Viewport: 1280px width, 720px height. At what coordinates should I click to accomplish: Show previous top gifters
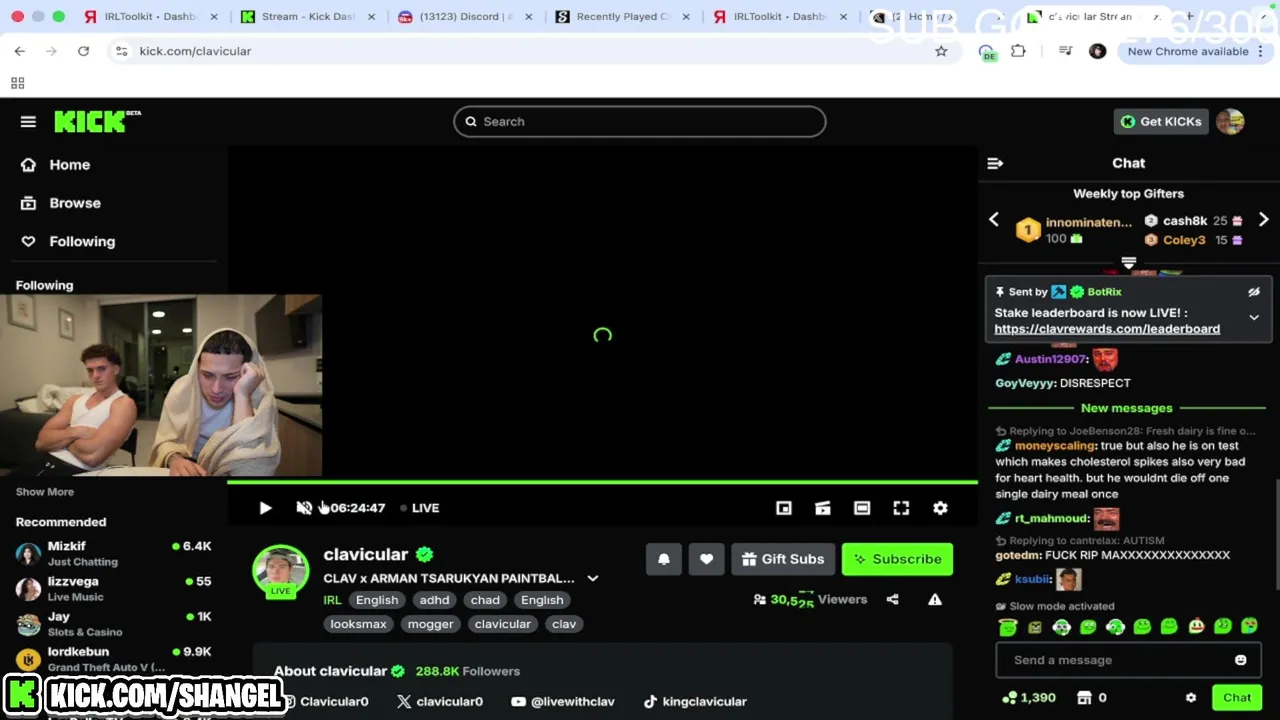pyautogui.click(x=994, y=220)
